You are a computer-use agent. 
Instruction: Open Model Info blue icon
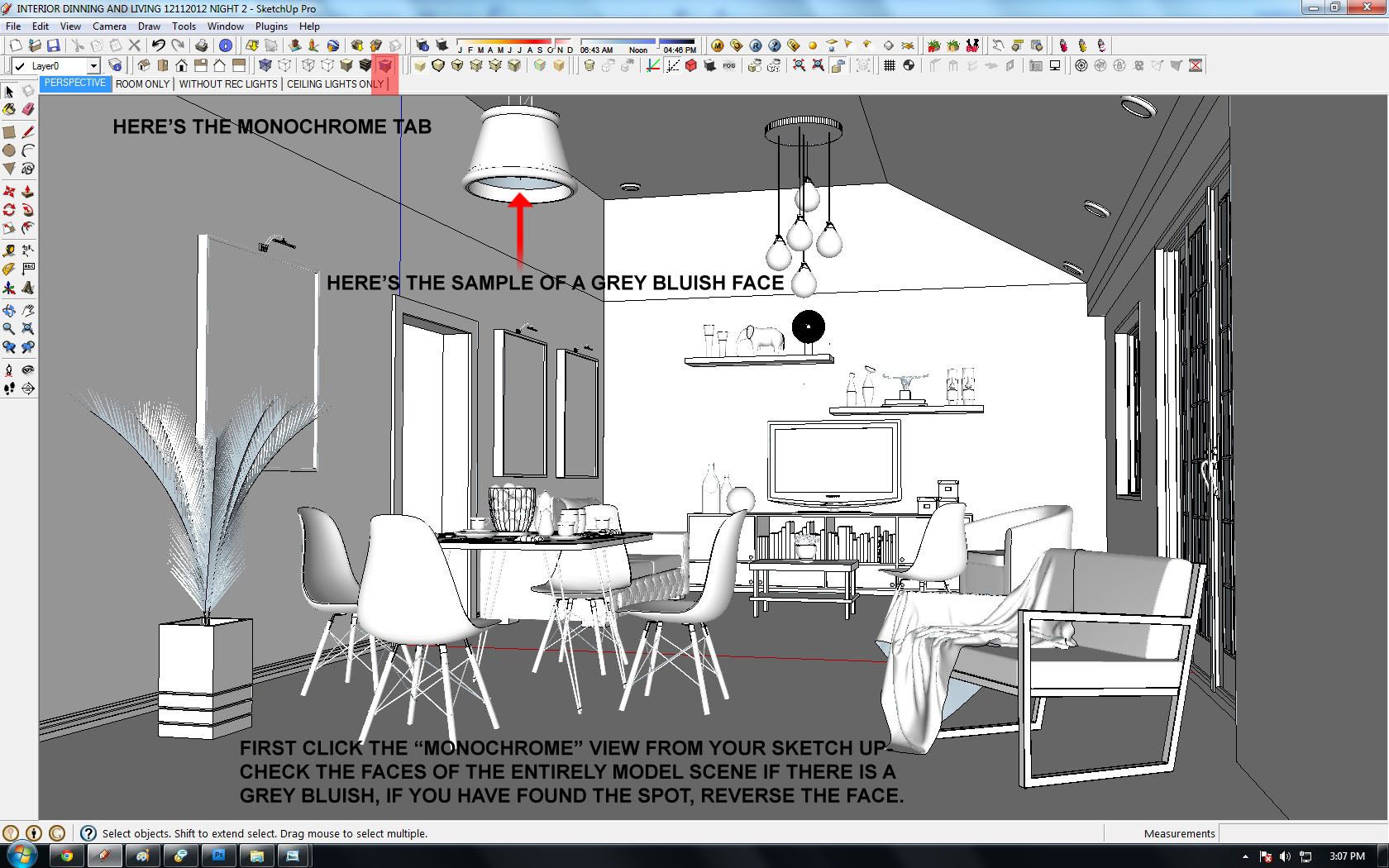coord(225,45)
